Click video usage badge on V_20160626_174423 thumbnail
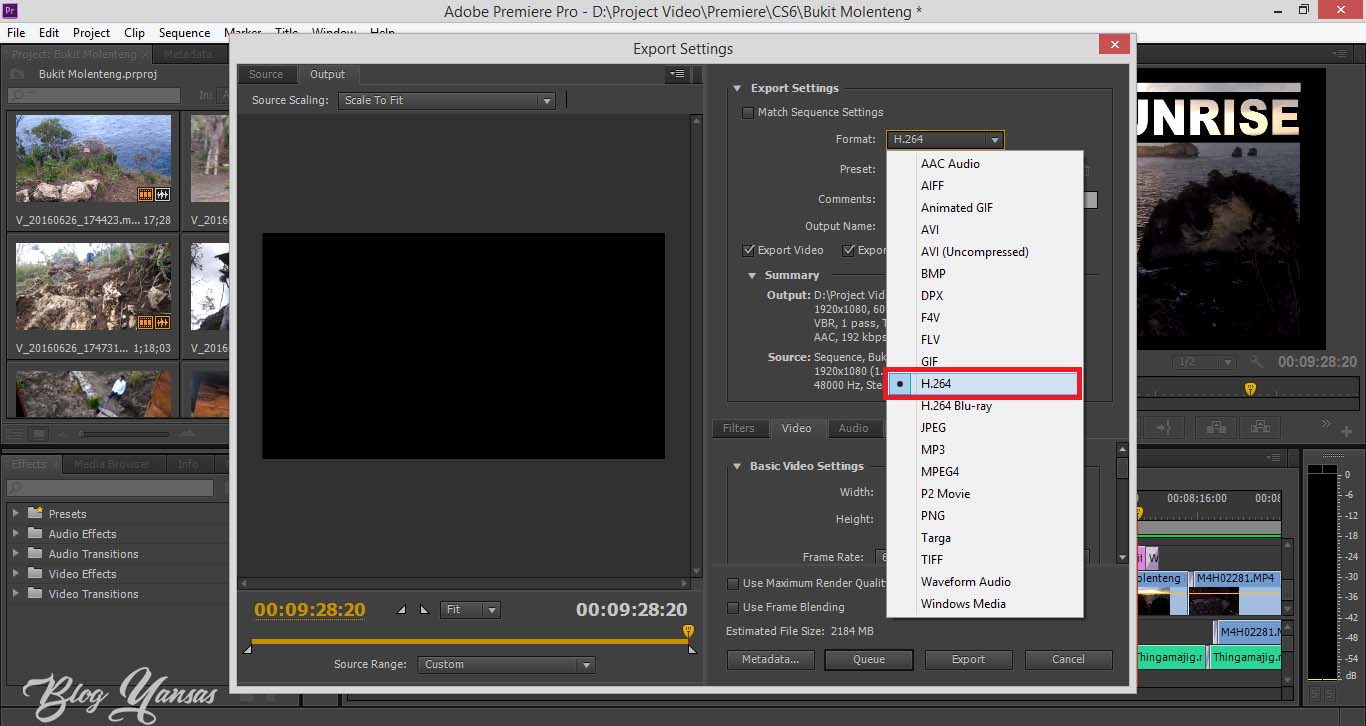Image resolution: width=1366 pixels, height=726 pixels. [x=145, y=194]
